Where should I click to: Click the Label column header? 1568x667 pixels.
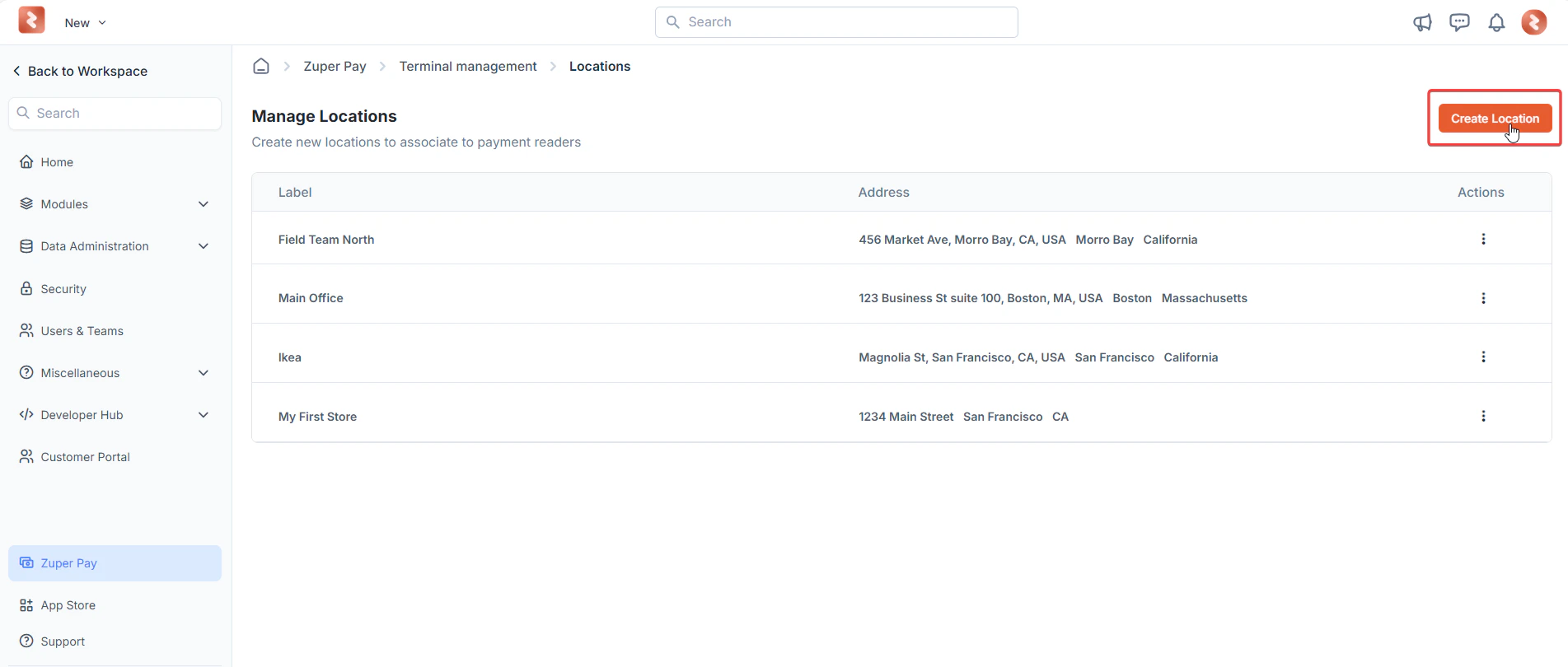[295, 193]
